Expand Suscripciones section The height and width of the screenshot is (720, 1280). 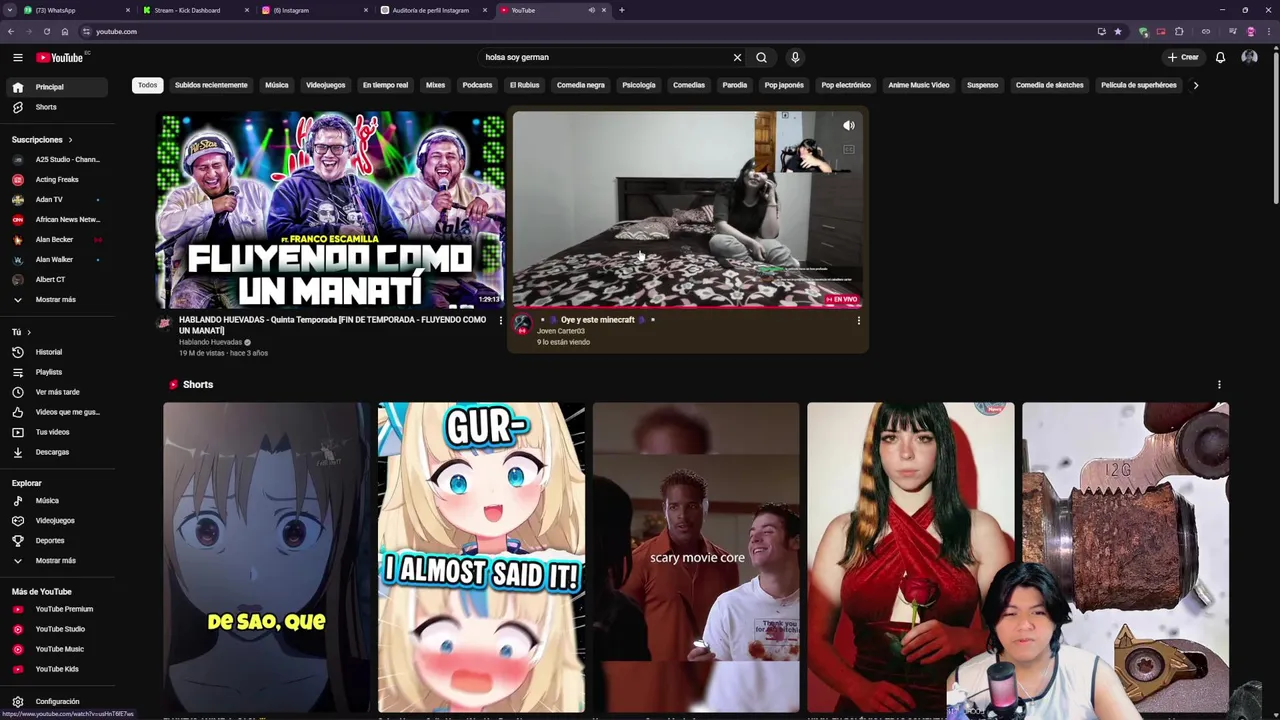(x=41, y=140)
